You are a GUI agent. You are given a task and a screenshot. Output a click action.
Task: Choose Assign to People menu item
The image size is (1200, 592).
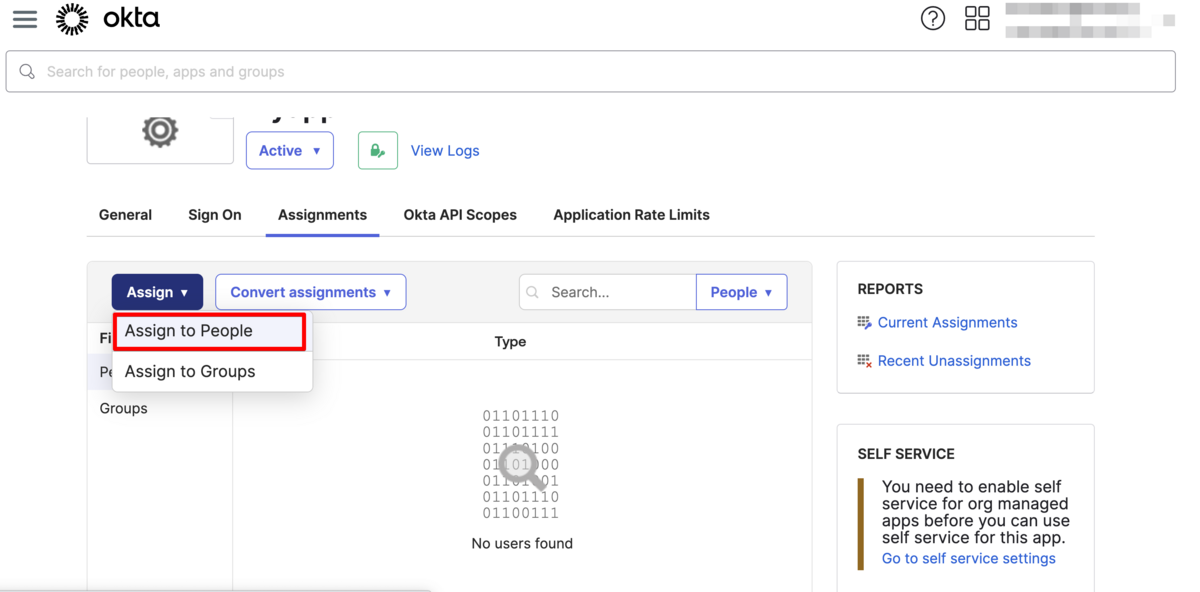click(x=209, y=331)
